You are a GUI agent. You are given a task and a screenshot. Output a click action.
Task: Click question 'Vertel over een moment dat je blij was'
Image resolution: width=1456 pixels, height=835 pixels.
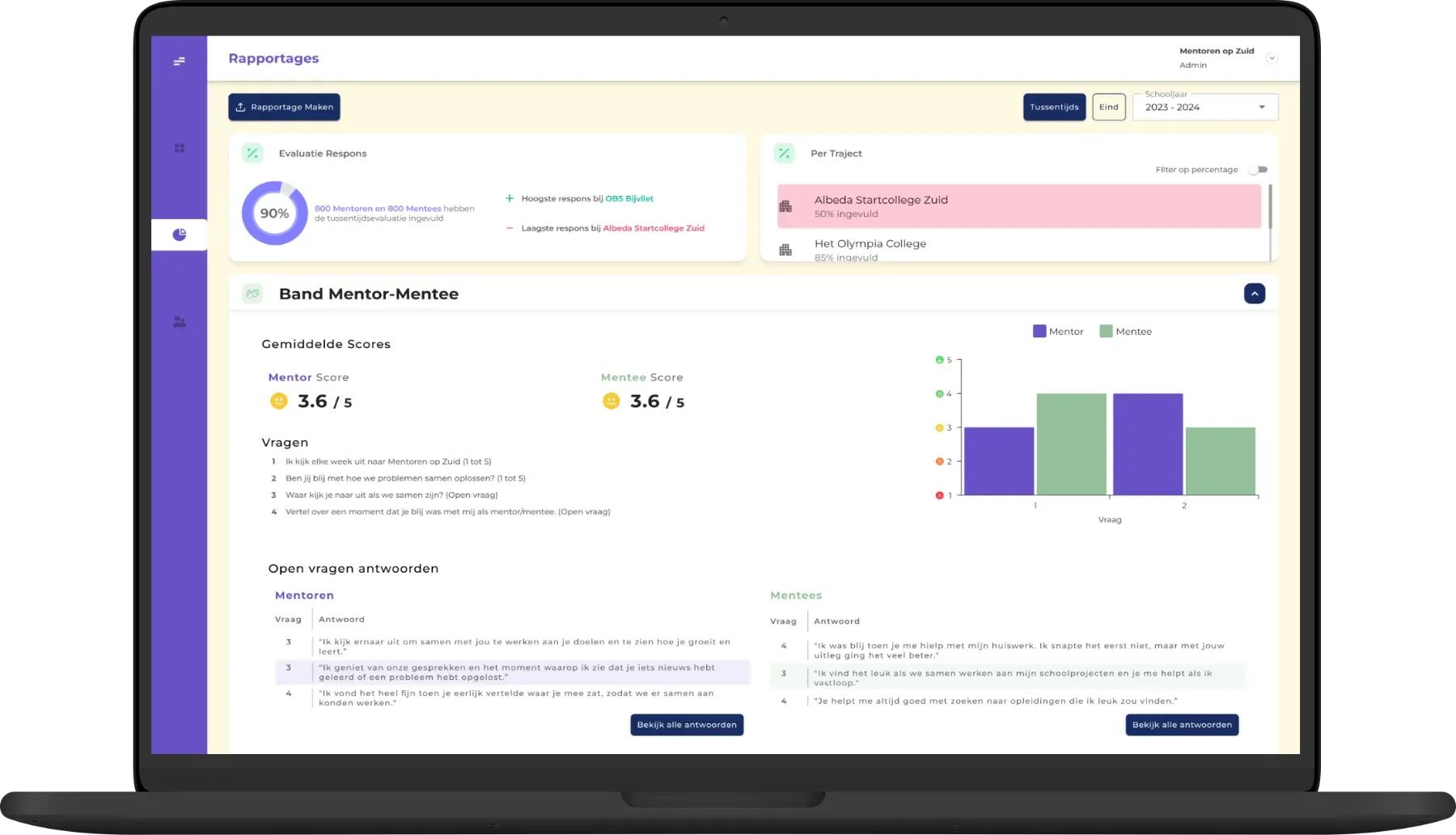tap(447, 511)
